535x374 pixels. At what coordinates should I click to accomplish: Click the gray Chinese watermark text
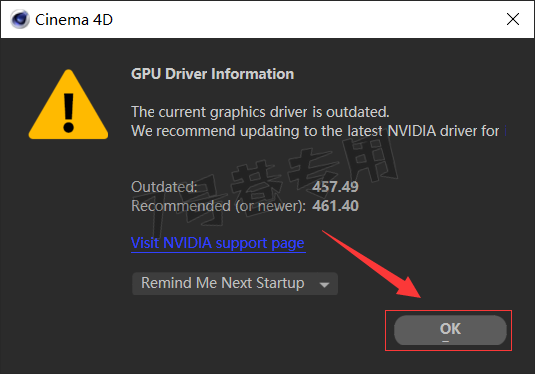click(x=266, y=184)
